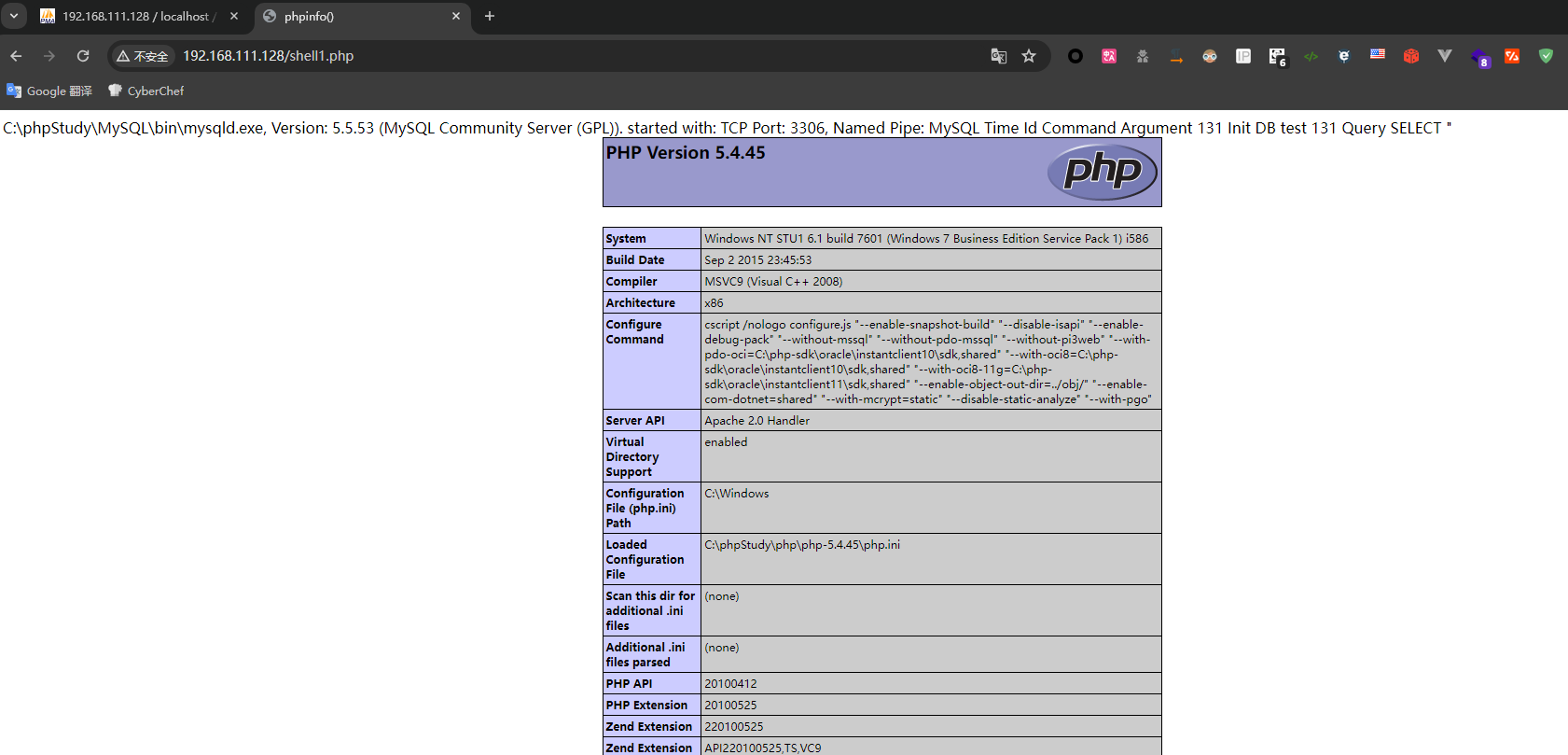The height and width of the screenshot is (755, 1568).
Task: Click the PHP logo image
Action: [1103, 172]
